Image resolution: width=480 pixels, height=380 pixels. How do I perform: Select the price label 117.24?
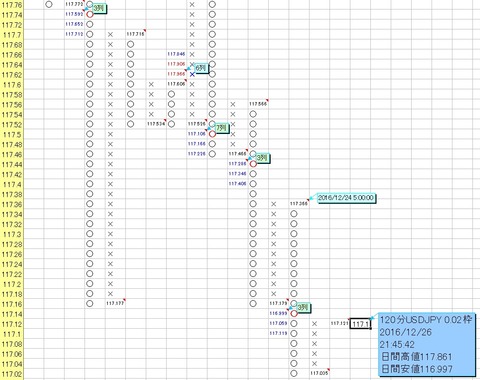click(x=12, y=264)
